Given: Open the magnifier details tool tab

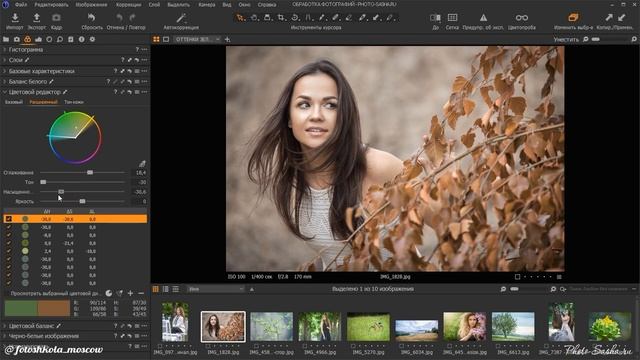Looking at the screenshot, I should point(60,40).
